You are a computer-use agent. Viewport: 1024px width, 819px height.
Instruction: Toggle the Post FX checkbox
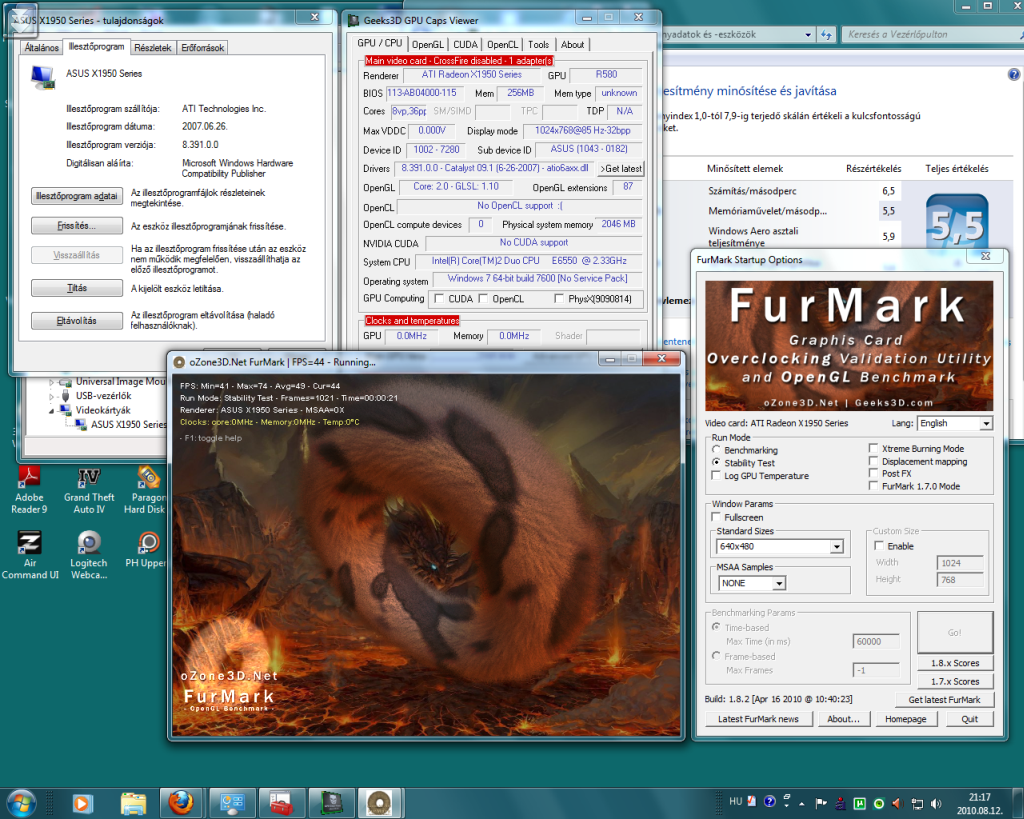873,473
